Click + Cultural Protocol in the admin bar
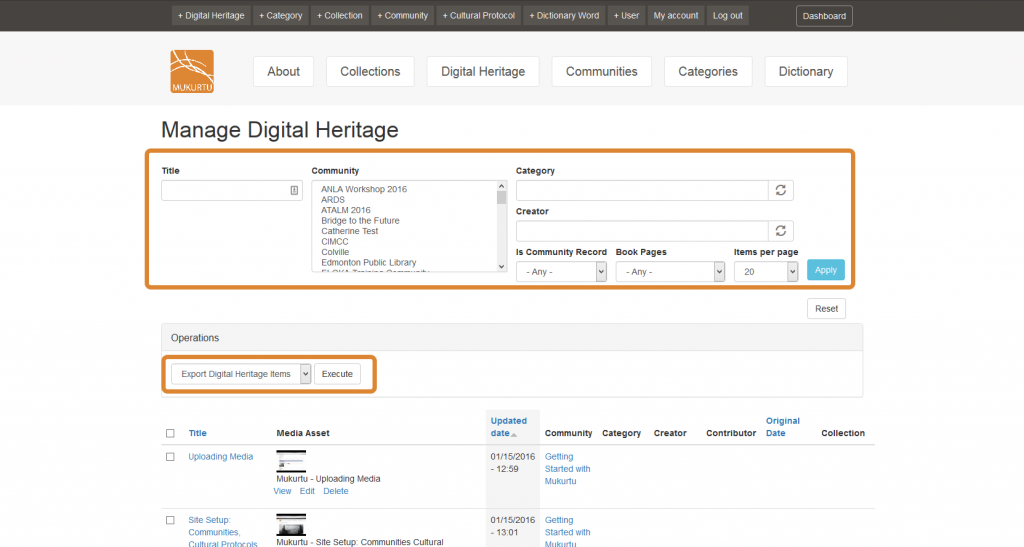The width and height of the screenshot is (1024, 547). (x=479, y=16)
